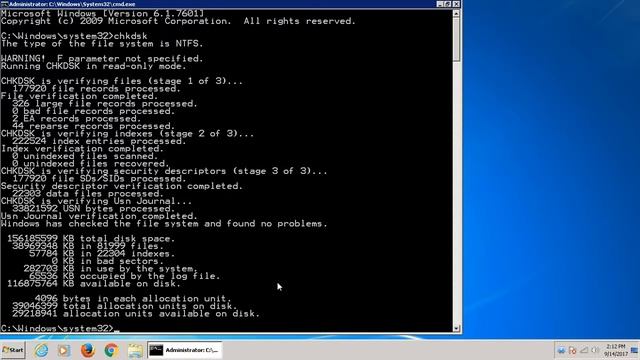Click '29218941 allocation units available on disk.' line
The width and height of the screenshot is (640, 360).
pyautogui.click(x=136, y=314)
